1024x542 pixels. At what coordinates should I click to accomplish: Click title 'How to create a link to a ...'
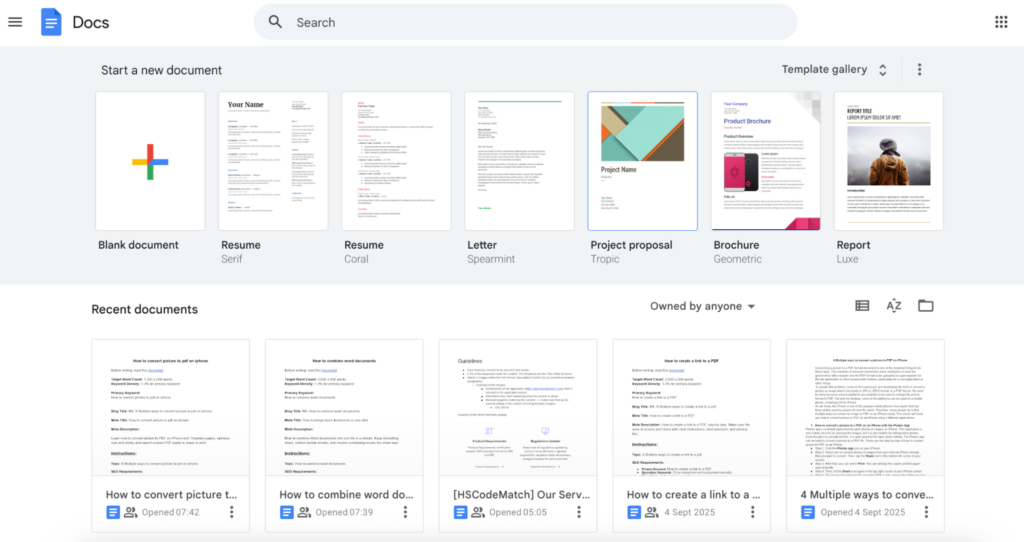click(x=694, y=495)
